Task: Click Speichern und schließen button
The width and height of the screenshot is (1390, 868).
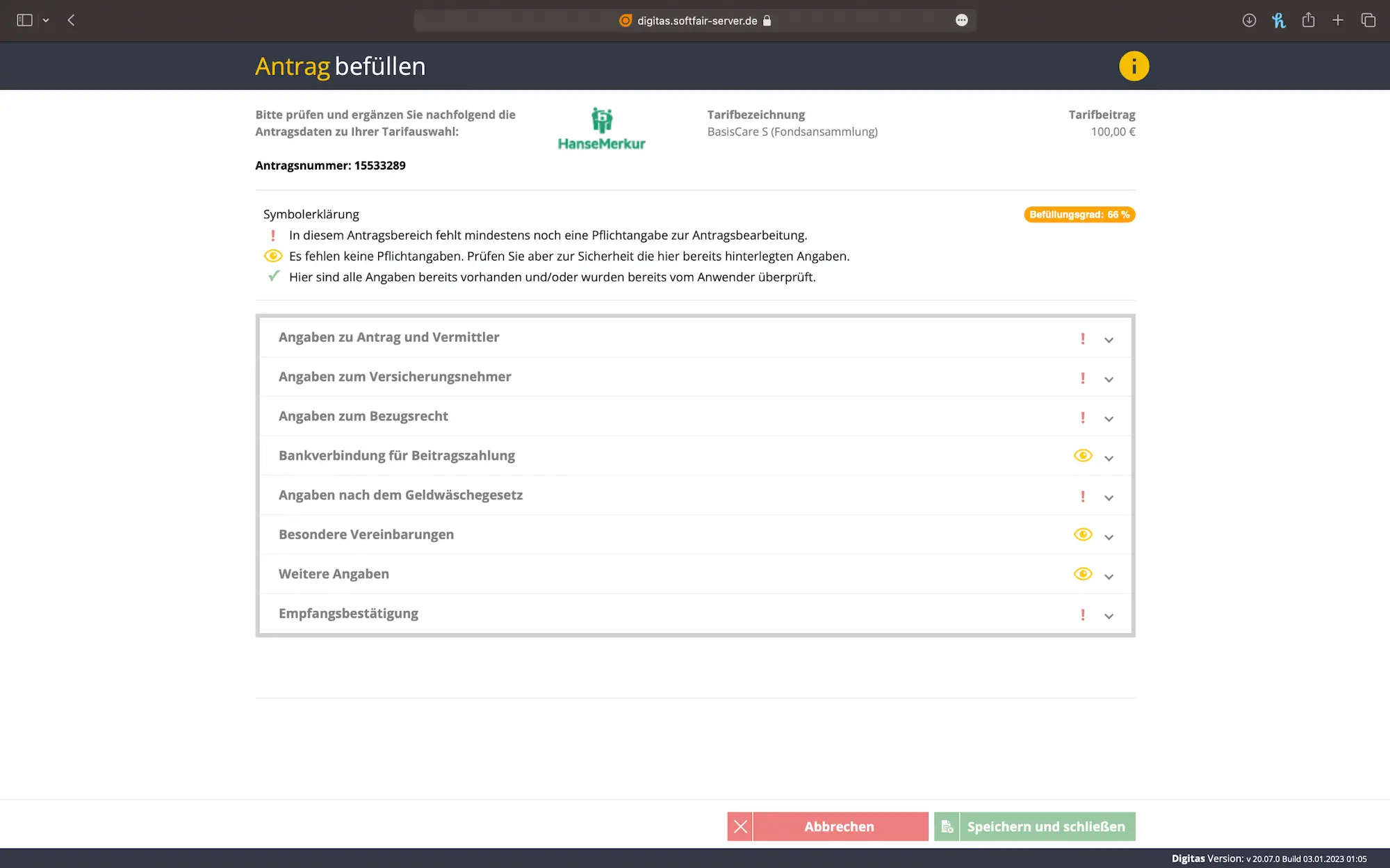Action: click(x=1046, y=826)
